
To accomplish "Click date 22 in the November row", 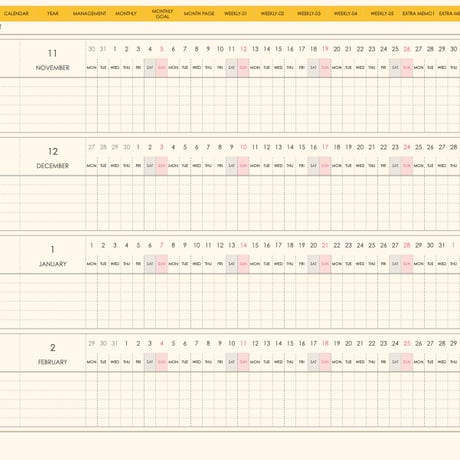I will click(360, 49).
